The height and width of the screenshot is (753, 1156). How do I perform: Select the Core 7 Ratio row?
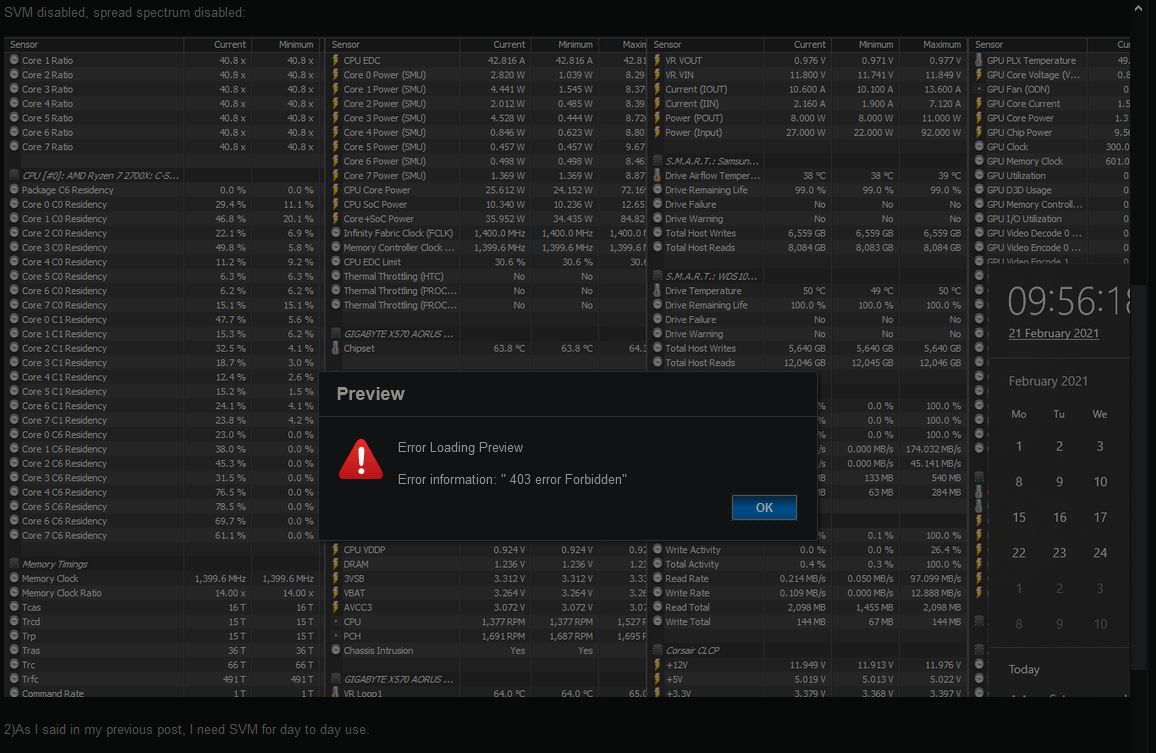tap(162, 147)
